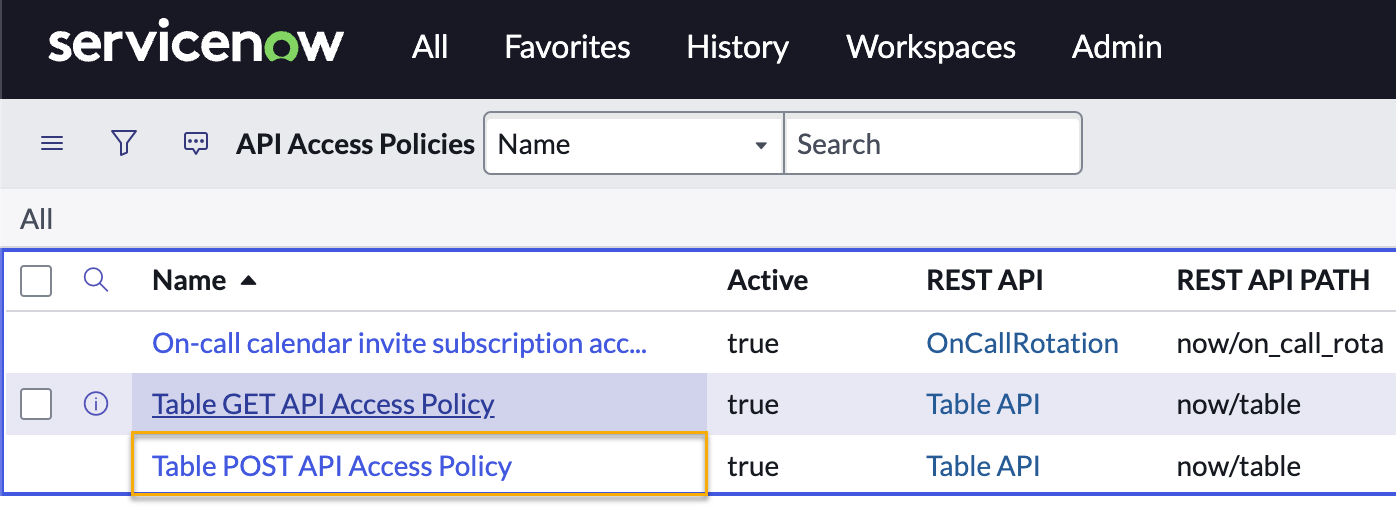
Task: Click the ServiceNow logo
Action: pyautogui.click(x=196, y=47)
